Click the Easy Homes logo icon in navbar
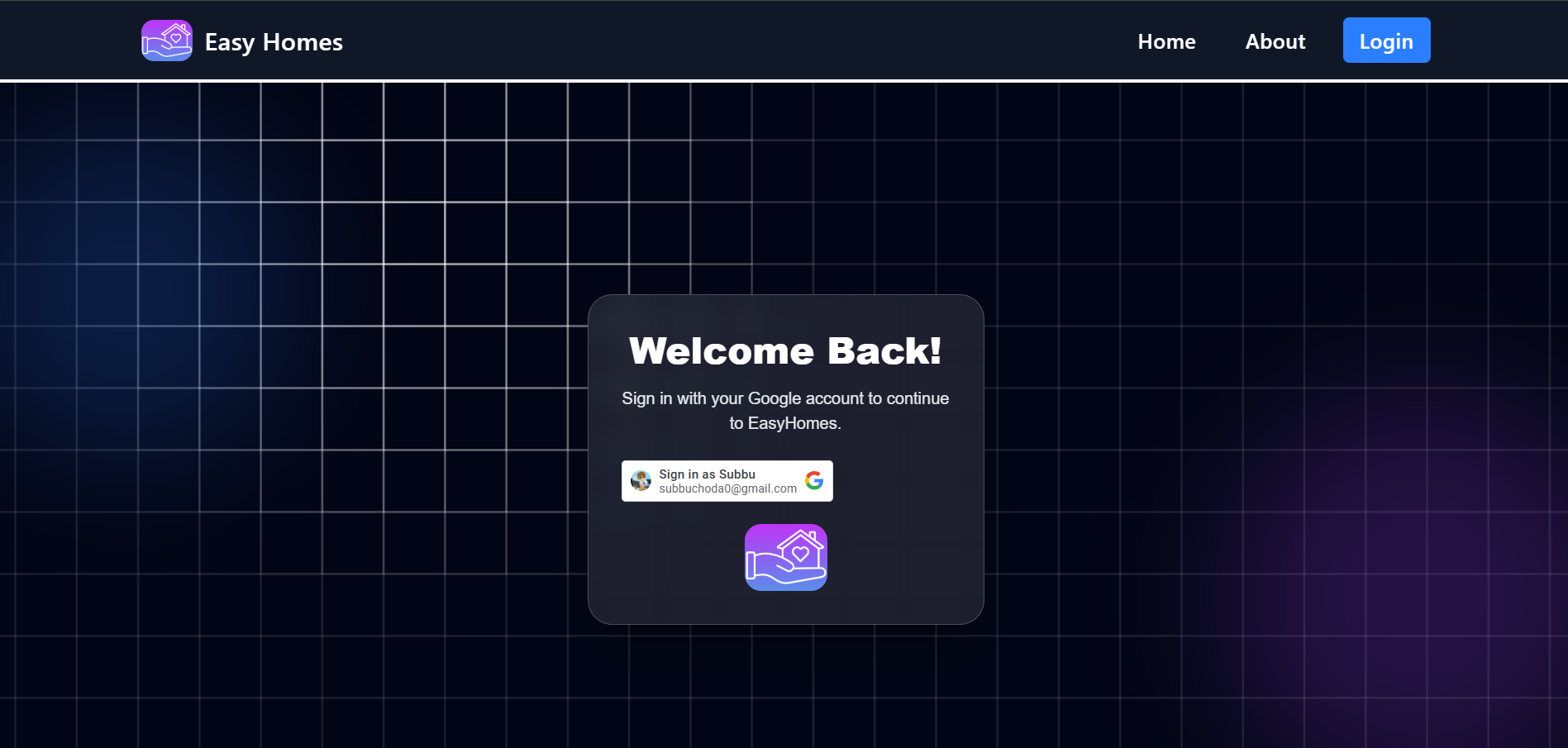 (166, 40)
